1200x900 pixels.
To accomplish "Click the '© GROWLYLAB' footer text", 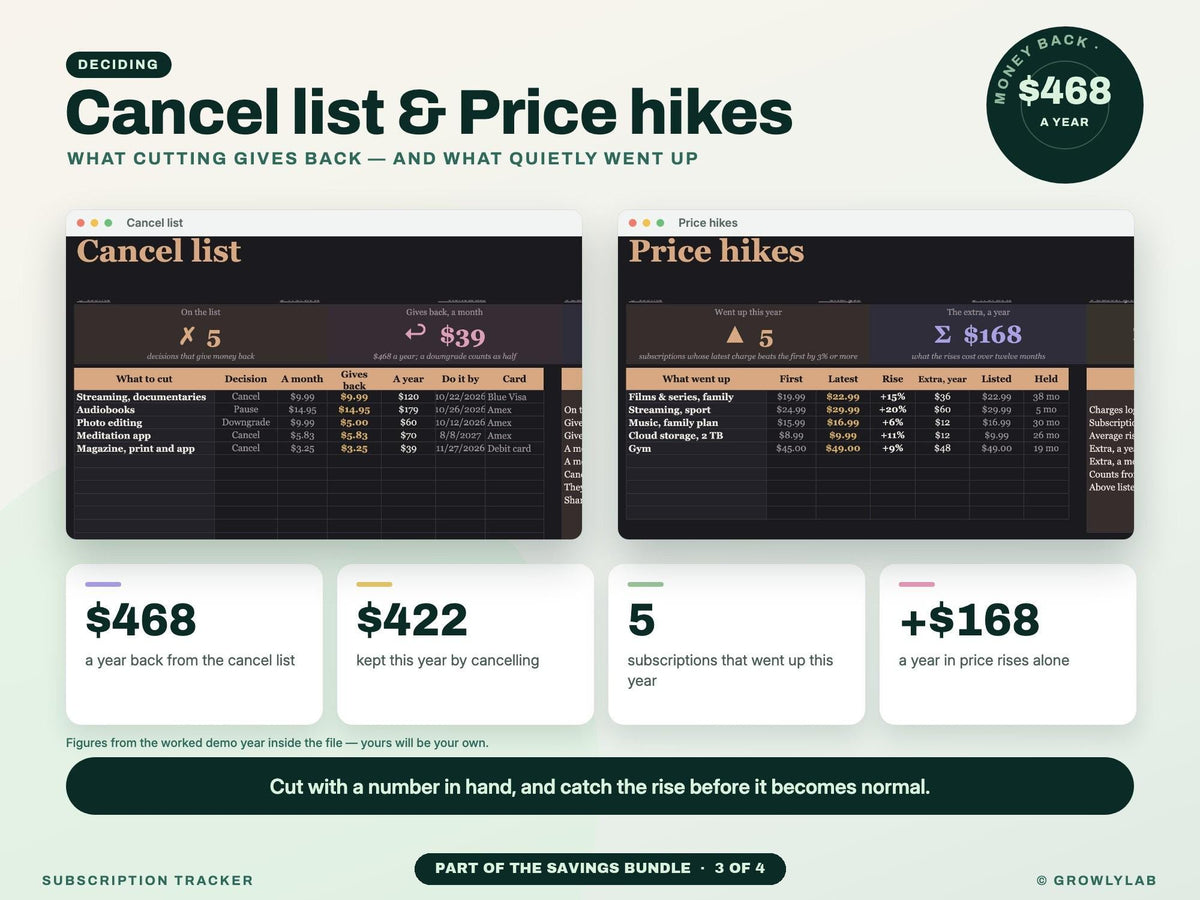I will (1097, 881).
